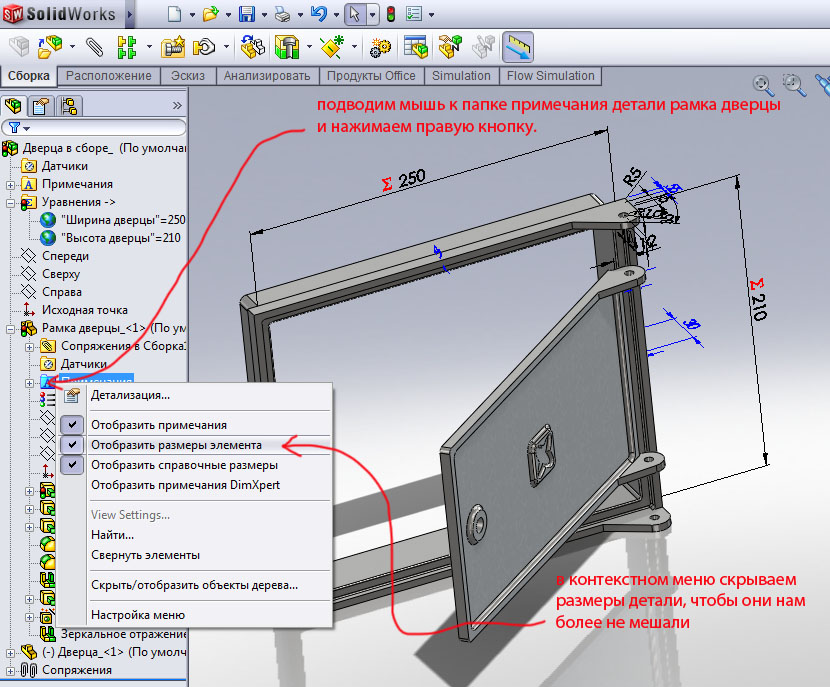
Task: Click the Save icon in top toolbar
Action: [247, 15]
